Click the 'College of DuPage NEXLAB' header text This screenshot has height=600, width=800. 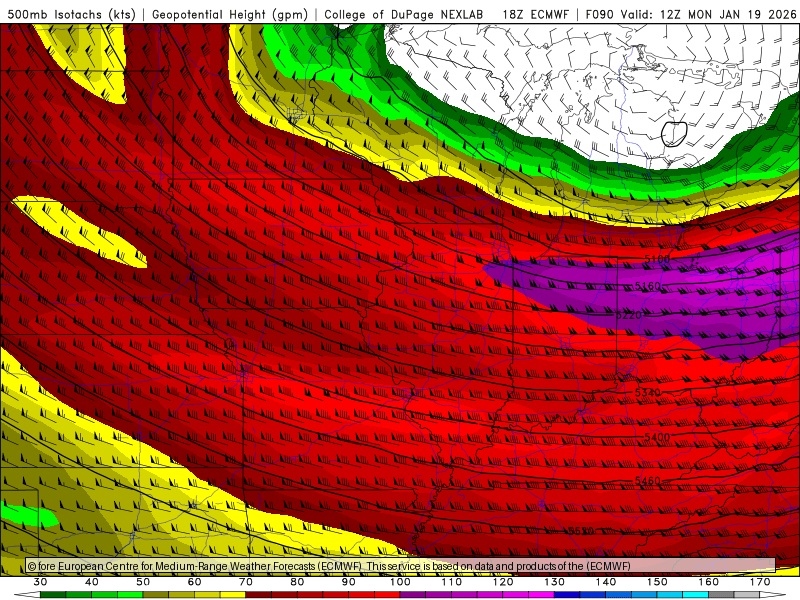pyautogui.click(x=404, y=14)
